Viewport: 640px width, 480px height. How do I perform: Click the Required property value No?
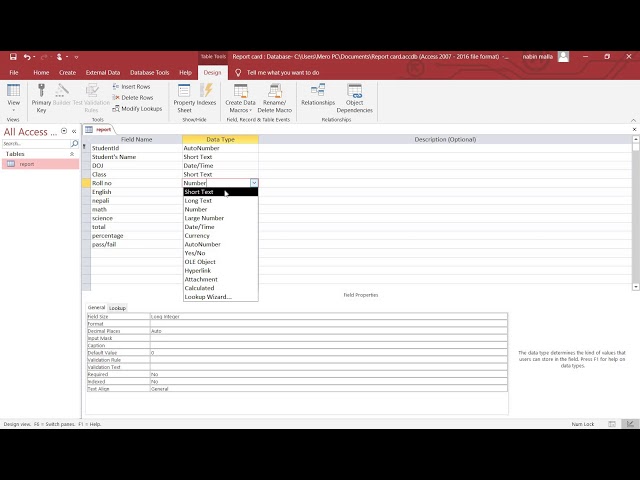coord(329,374)
